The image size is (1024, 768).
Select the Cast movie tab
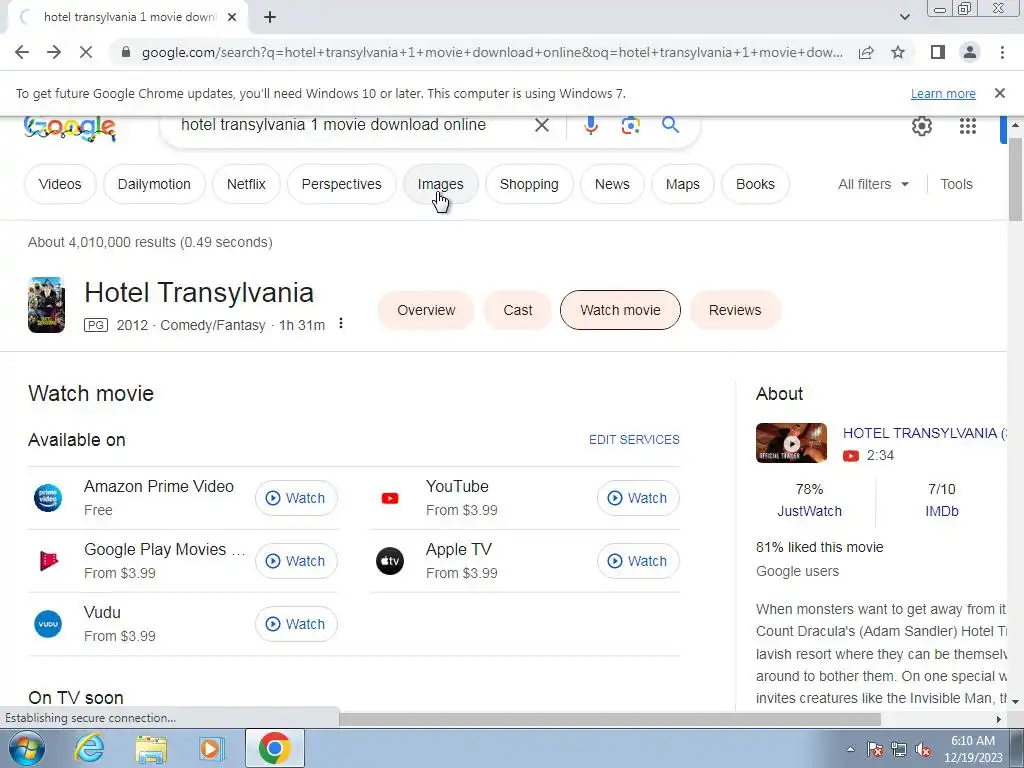tap(518, 310)
